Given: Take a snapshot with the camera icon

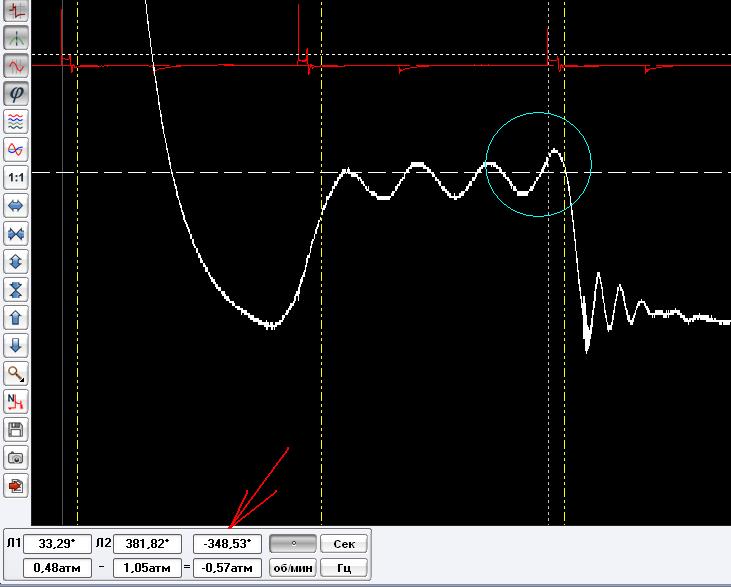Looking at the screenshot, I should pos(16,458).
